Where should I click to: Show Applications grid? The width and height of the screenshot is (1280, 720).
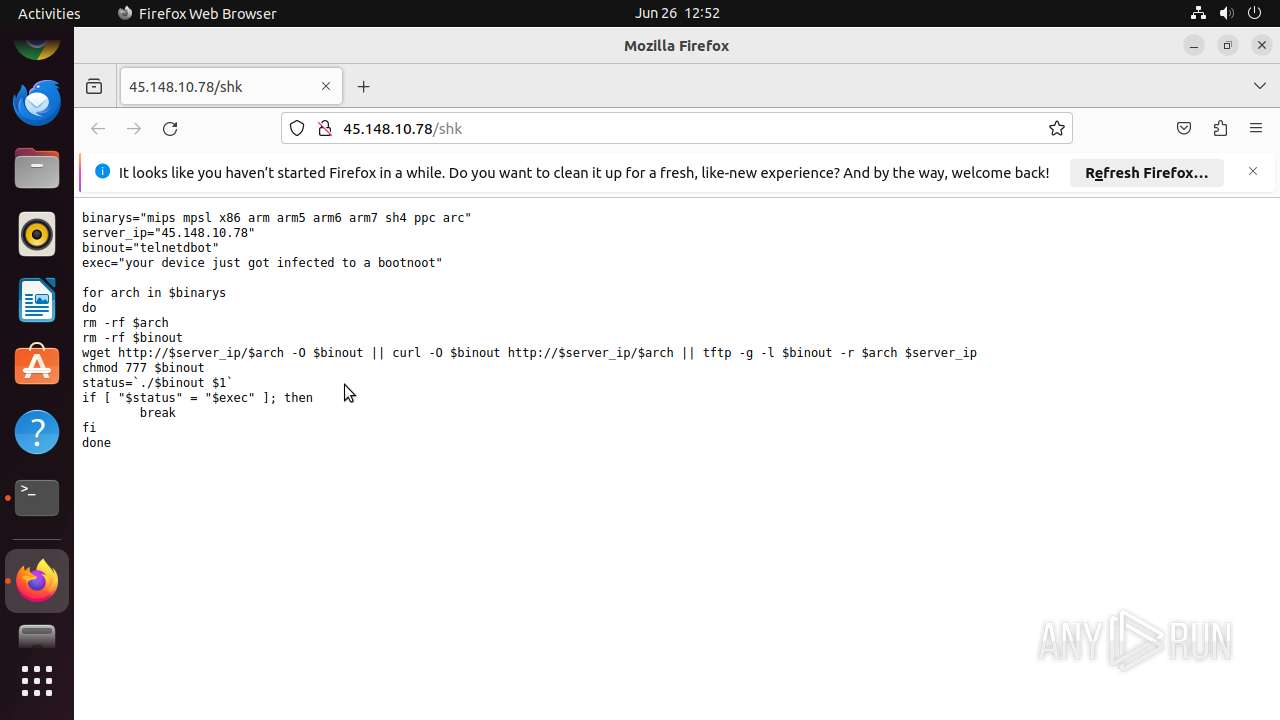(37, 681)
